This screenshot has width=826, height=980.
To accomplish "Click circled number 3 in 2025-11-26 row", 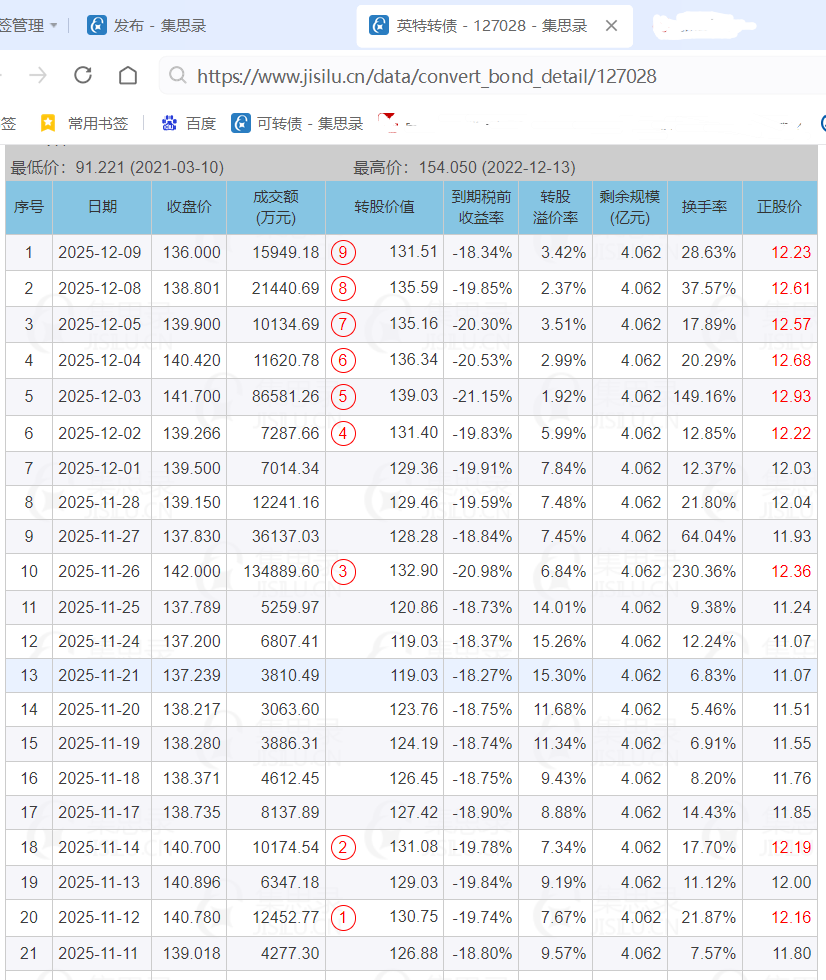I will coord(343,571).
